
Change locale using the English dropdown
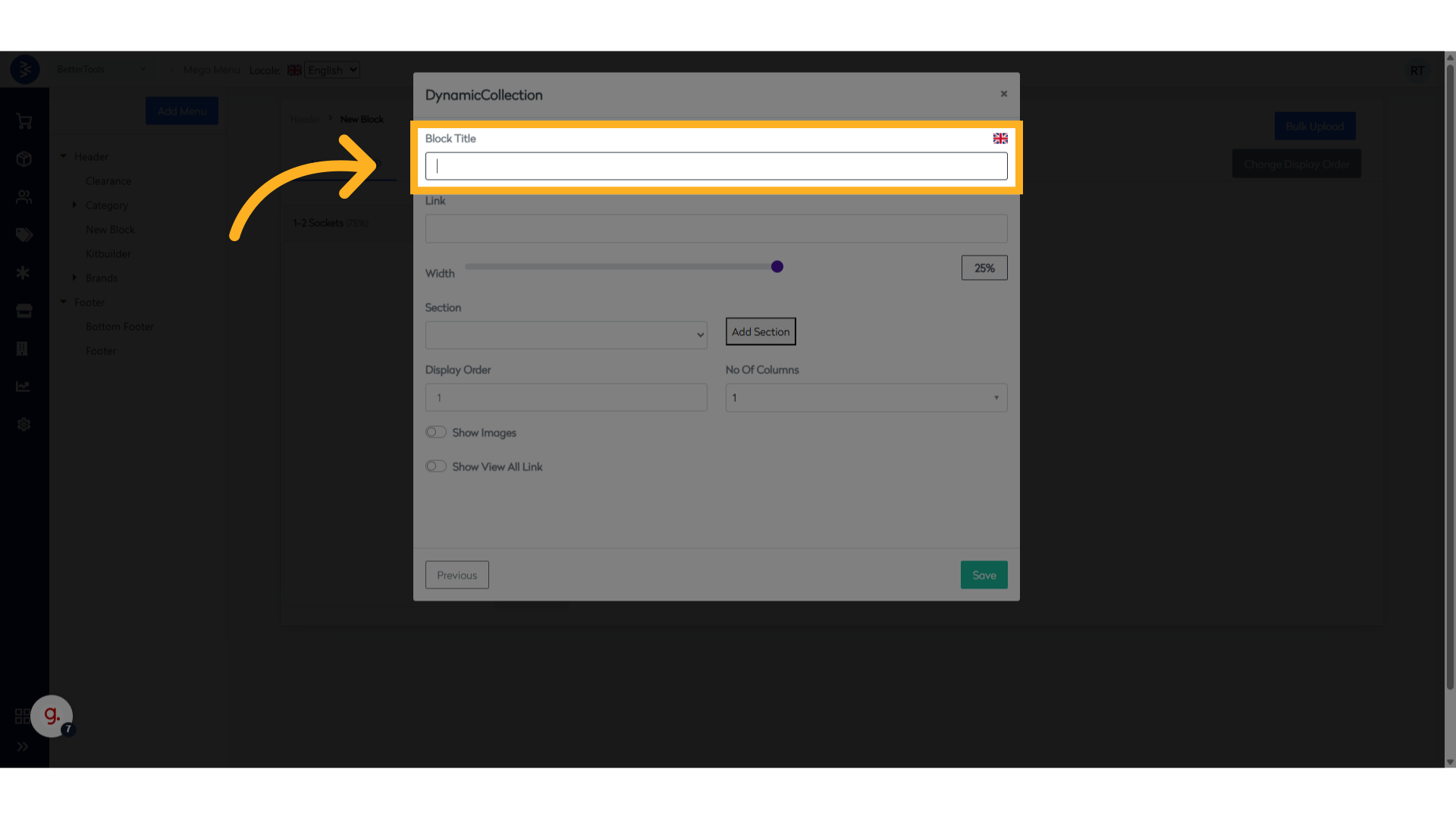tap(331, 69)
